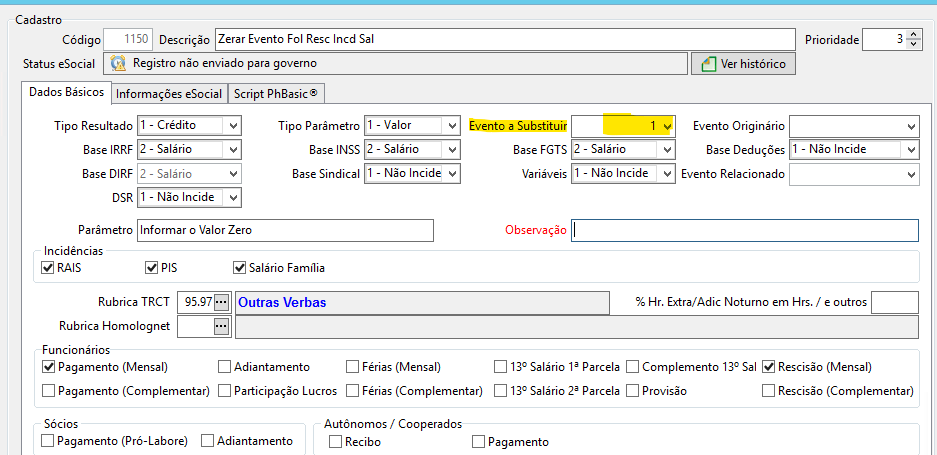Check Complemento 13º Sal box

tap(632, 367)
